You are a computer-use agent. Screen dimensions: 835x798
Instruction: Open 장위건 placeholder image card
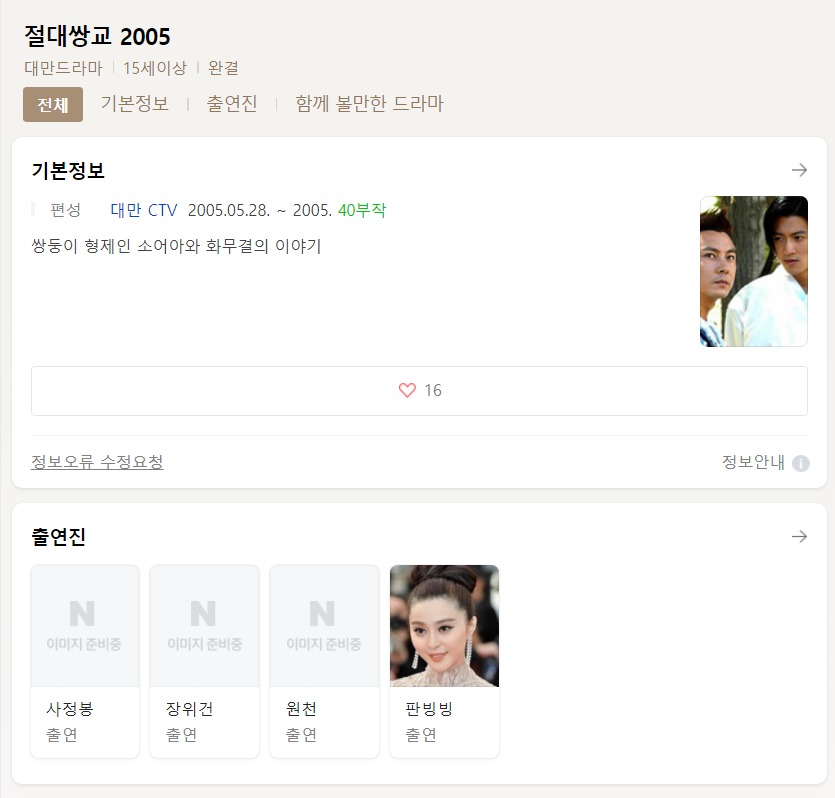click(204, 626)
